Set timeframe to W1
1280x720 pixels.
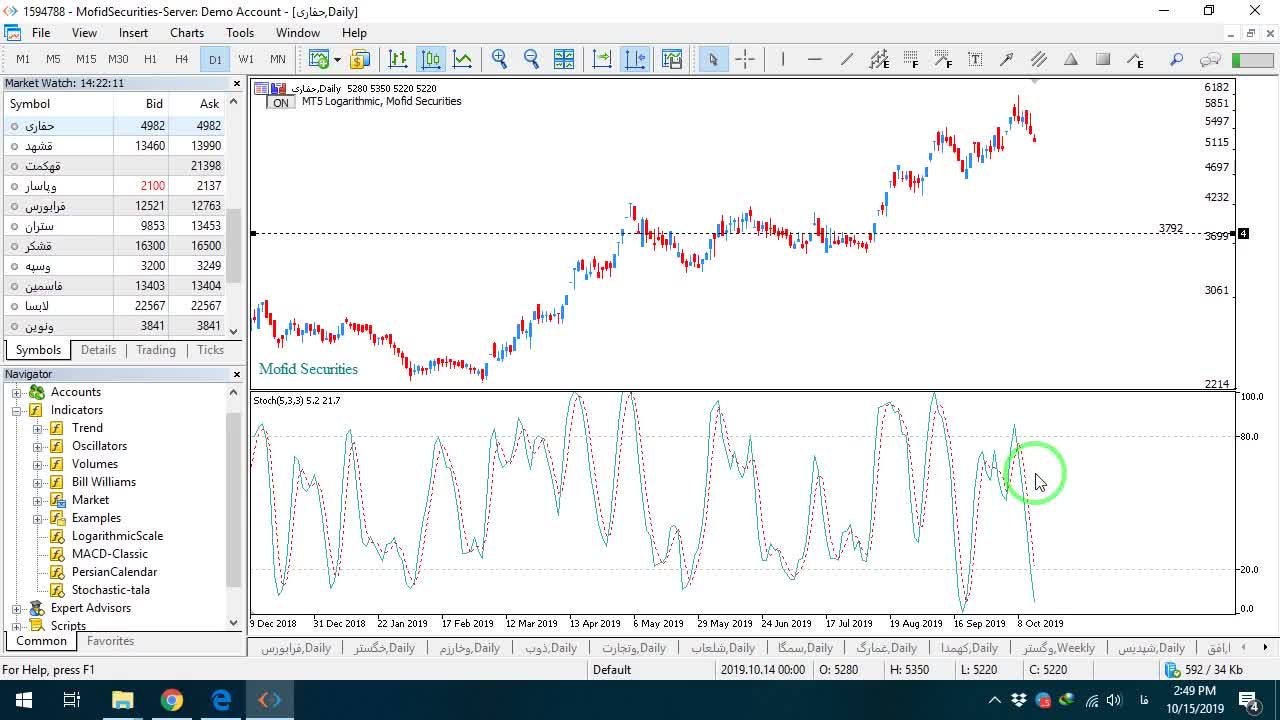246,59
